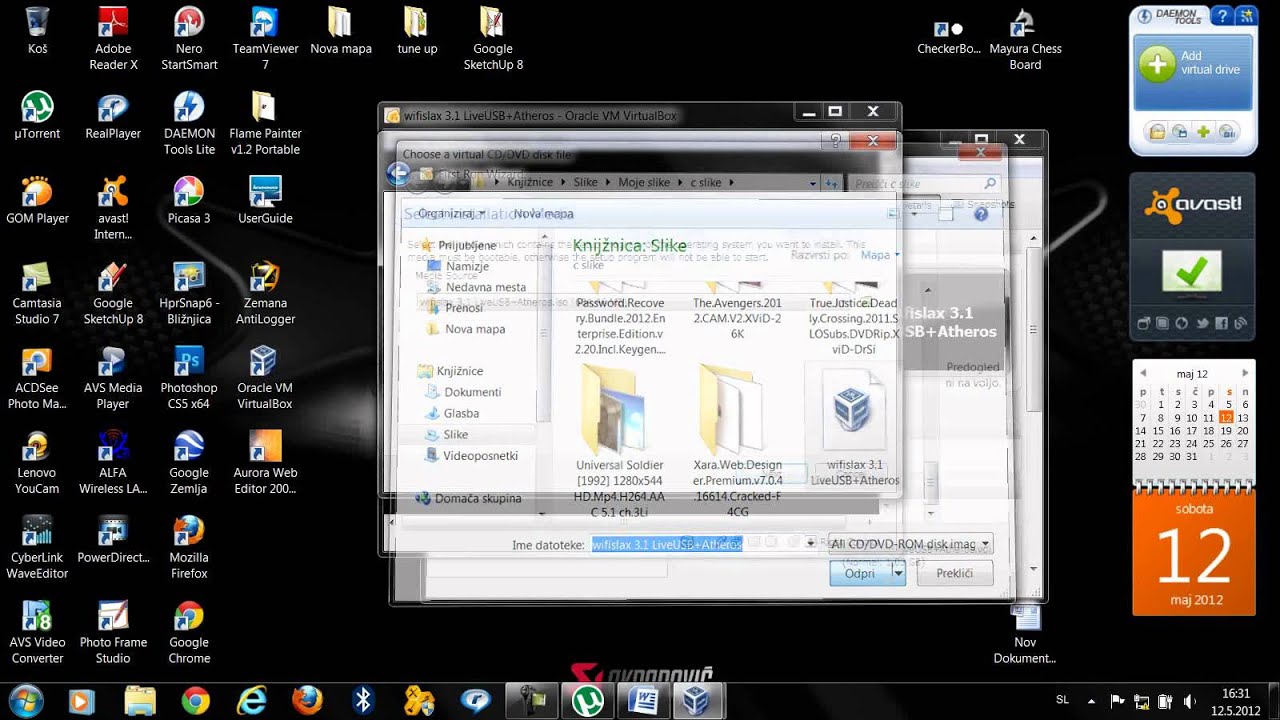
Task: Click the Koš recycle bin icon
Action: 37,30
